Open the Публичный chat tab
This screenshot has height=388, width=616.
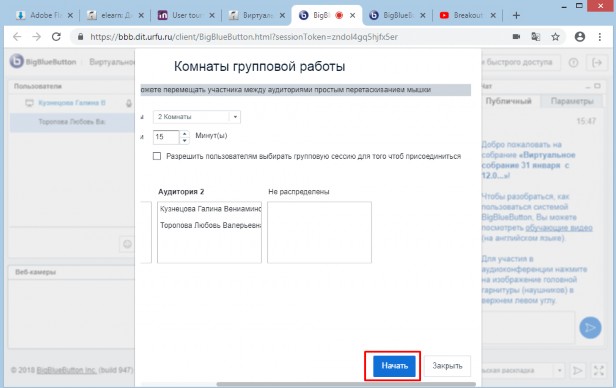[x=508, y=101]
